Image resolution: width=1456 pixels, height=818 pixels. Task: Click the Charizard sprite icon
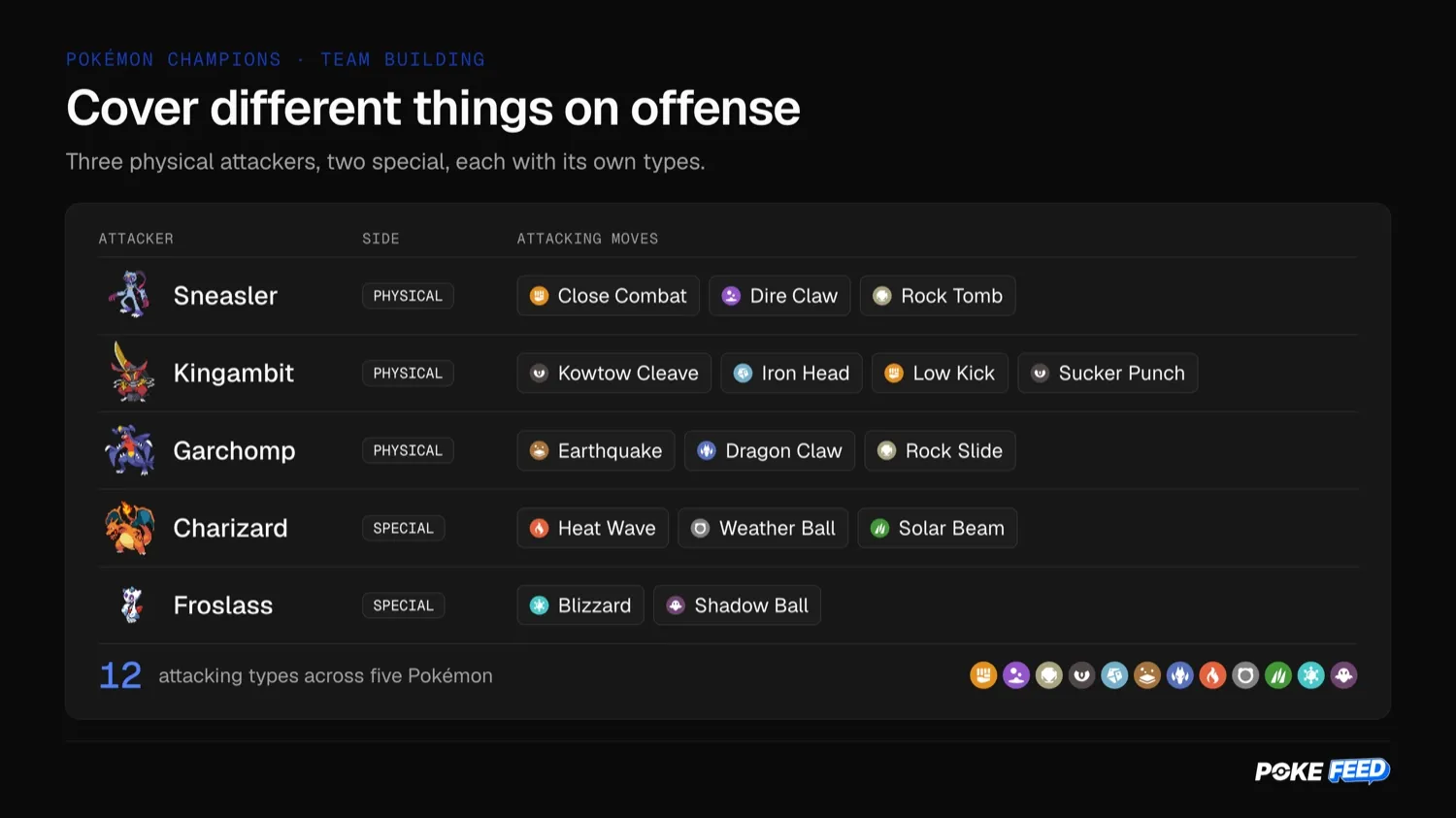pos(130,528)
